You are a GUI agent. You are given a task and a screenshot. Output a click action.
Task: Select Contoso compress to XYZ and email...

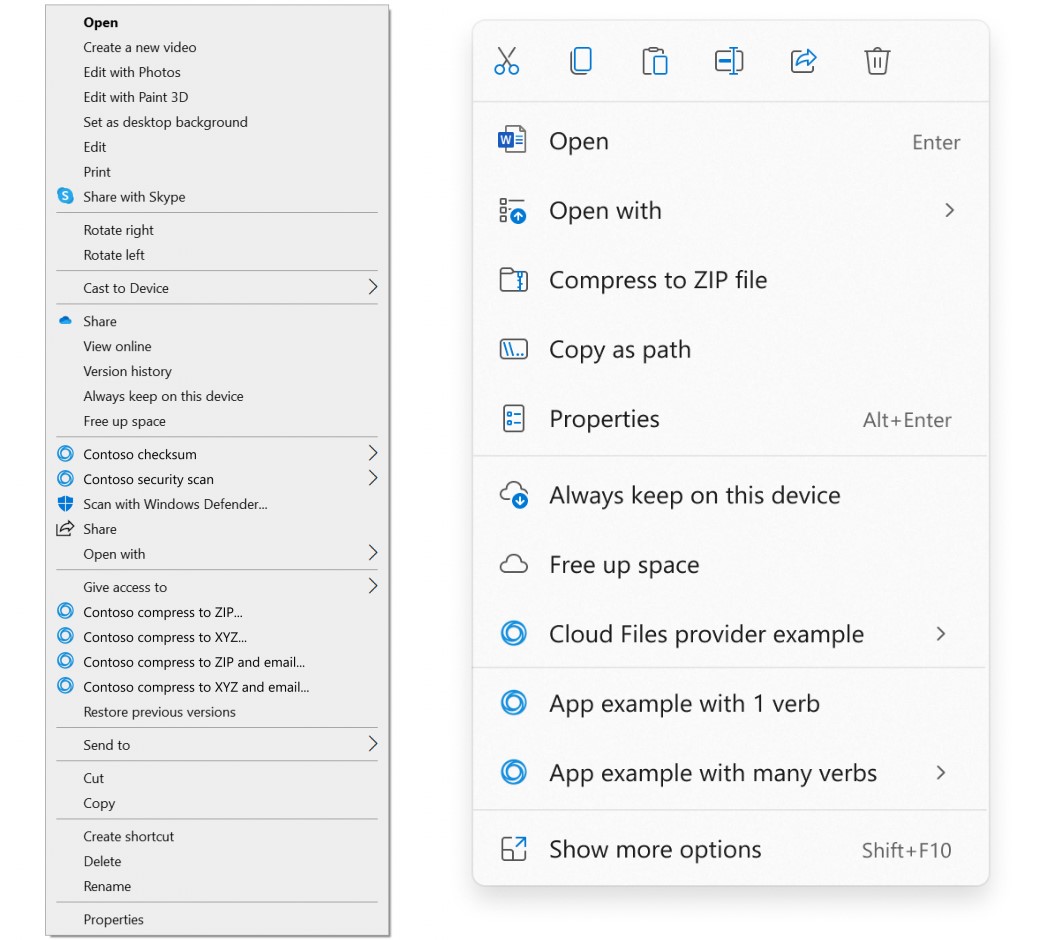pos(196,687)
